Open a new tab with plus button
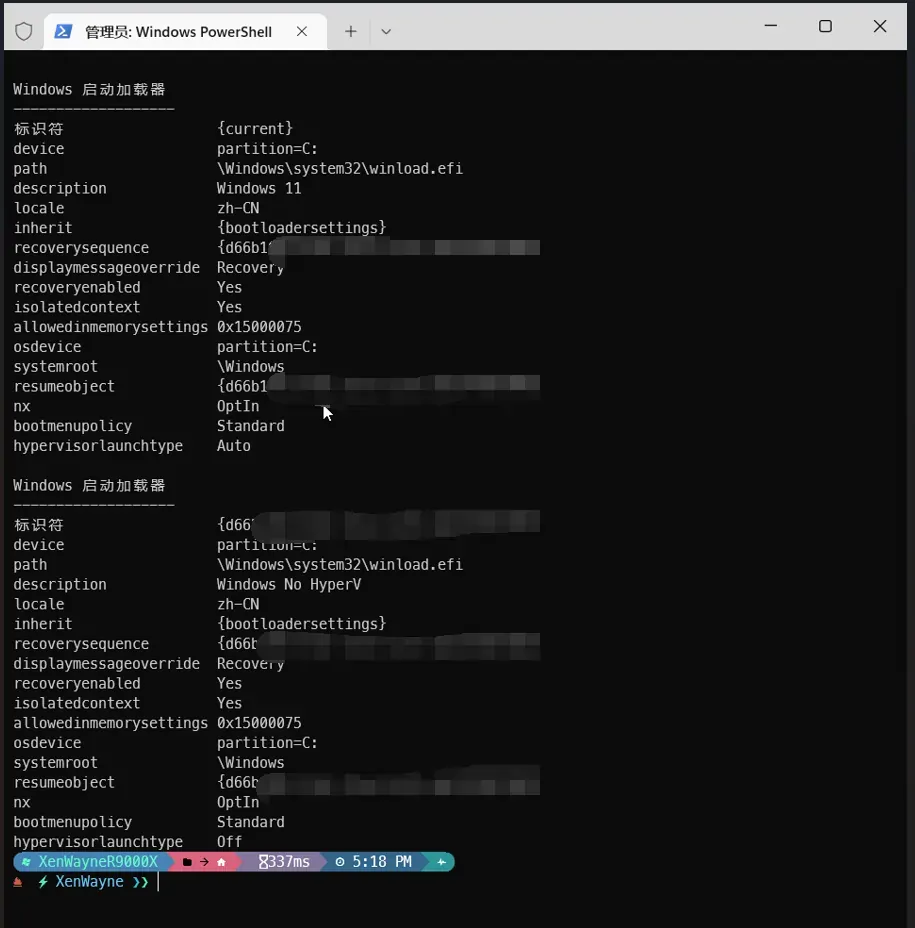Image resolution: width=915 pixels, height=928 pixels. point(350,31)
